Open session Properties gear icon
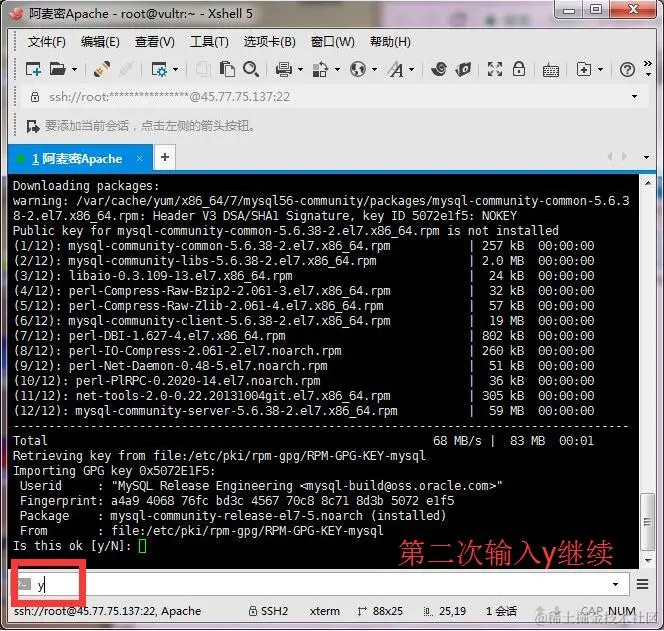The image size is (664, 631). pyautogui.click(x=159, y=69)
